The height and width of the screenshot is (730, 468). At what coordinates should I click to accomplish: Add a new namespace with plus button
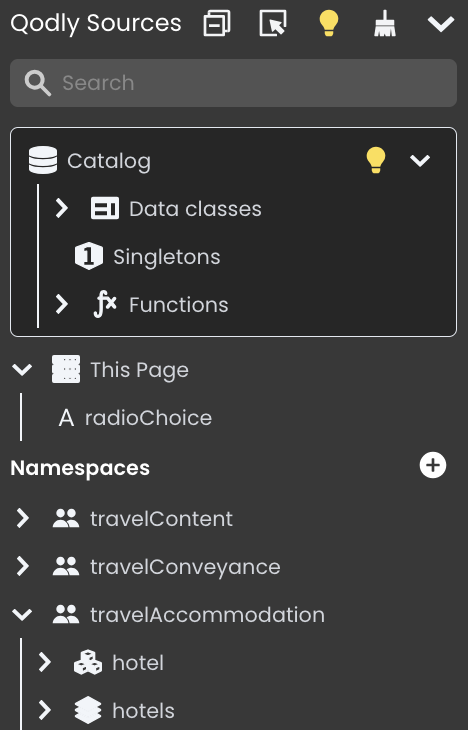[x=433, y=465]
